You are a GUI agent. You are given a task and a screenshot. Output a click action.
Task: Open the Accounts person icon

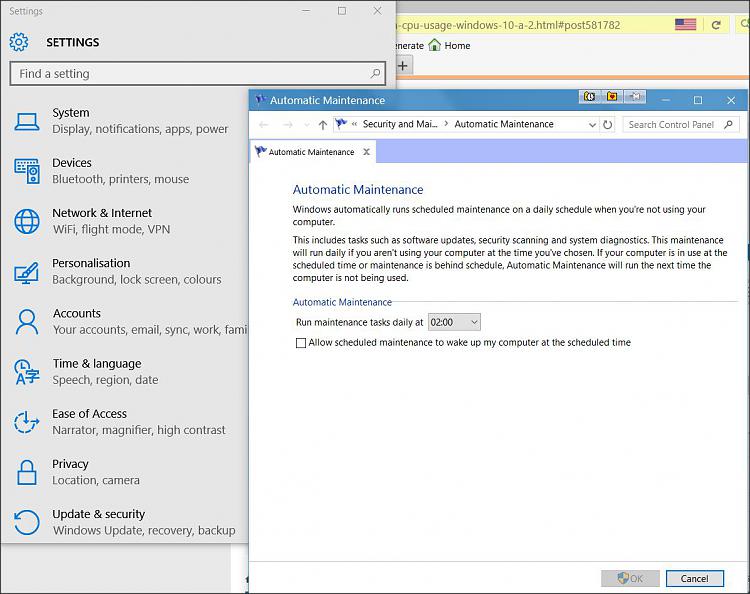(27, 322)
